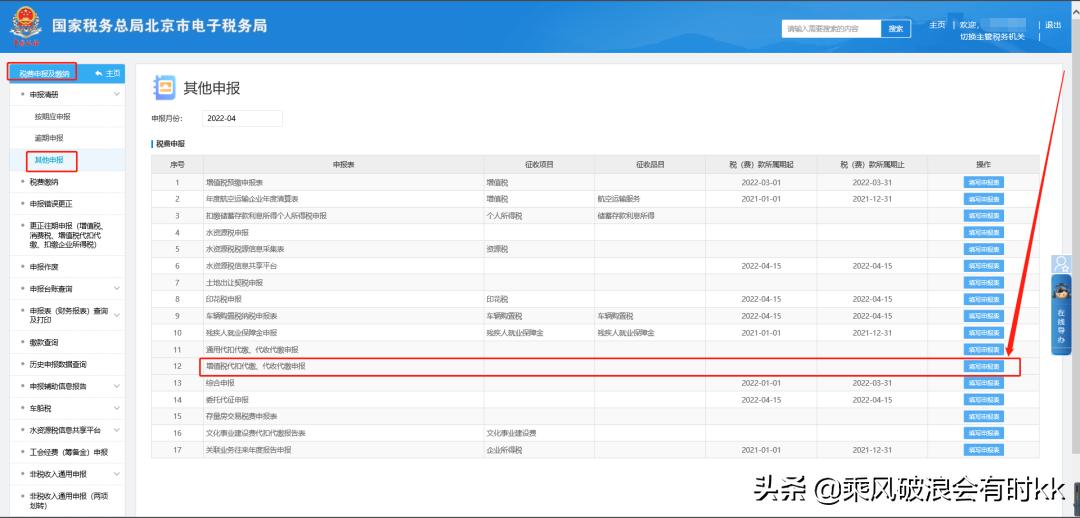Click 填写申报表 for row 6 水资源税信息共享平台
Screen dimensions: 1080x518
coord(984,265)
